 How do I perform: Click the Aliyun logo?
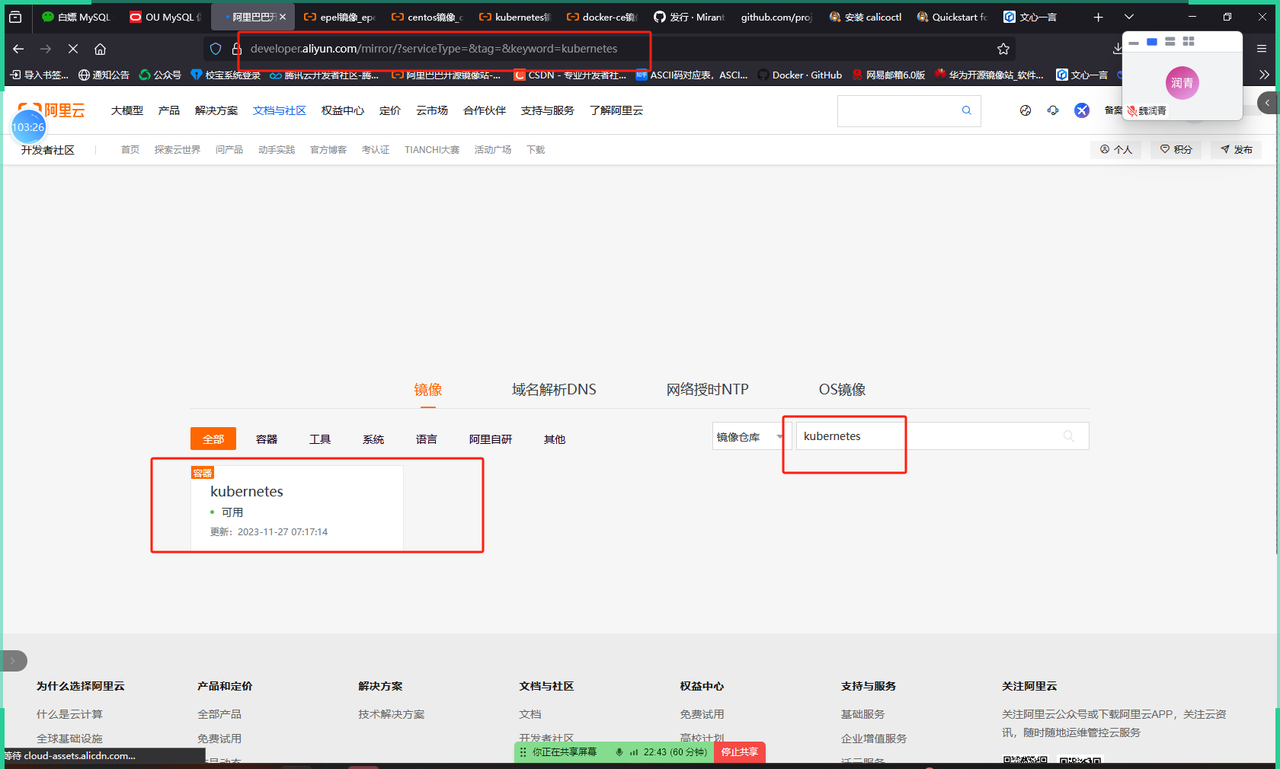(52, 110)
